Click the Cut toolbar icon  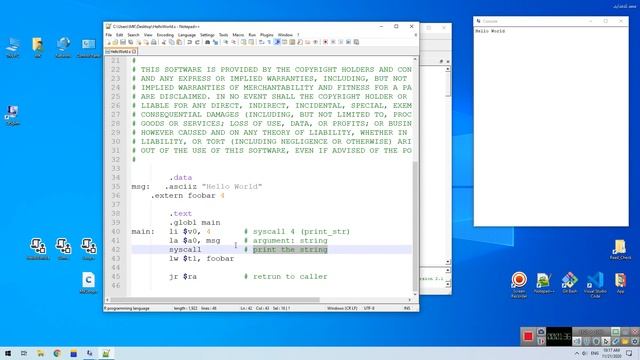tap(164, 42)
